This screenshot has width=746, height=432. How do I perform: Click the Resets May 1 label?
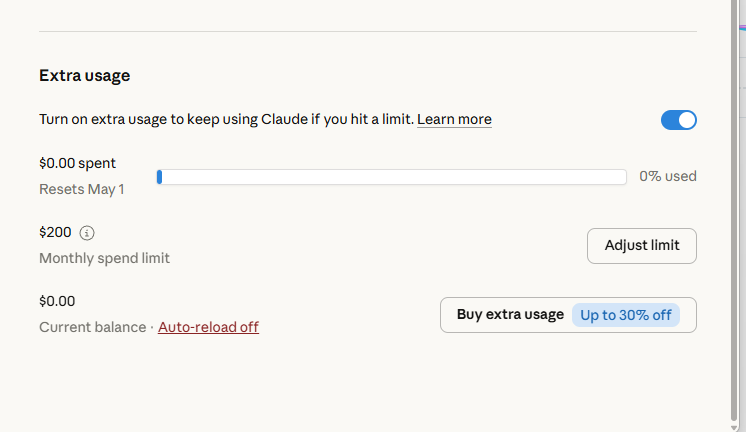(x=82, y=189)
